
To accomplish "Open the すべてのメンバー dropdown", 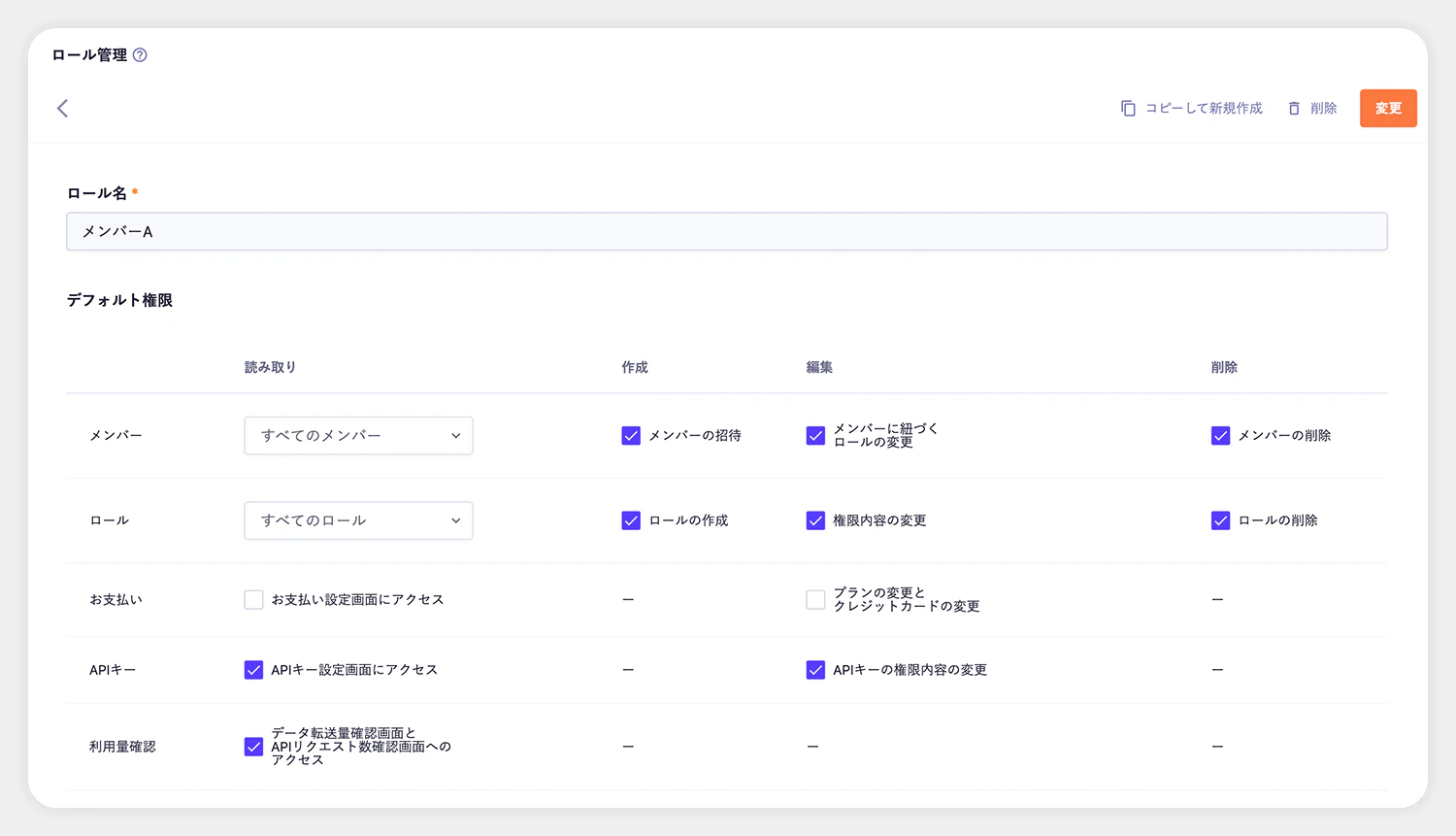I will pyautogui.click(x=358, y=435).
